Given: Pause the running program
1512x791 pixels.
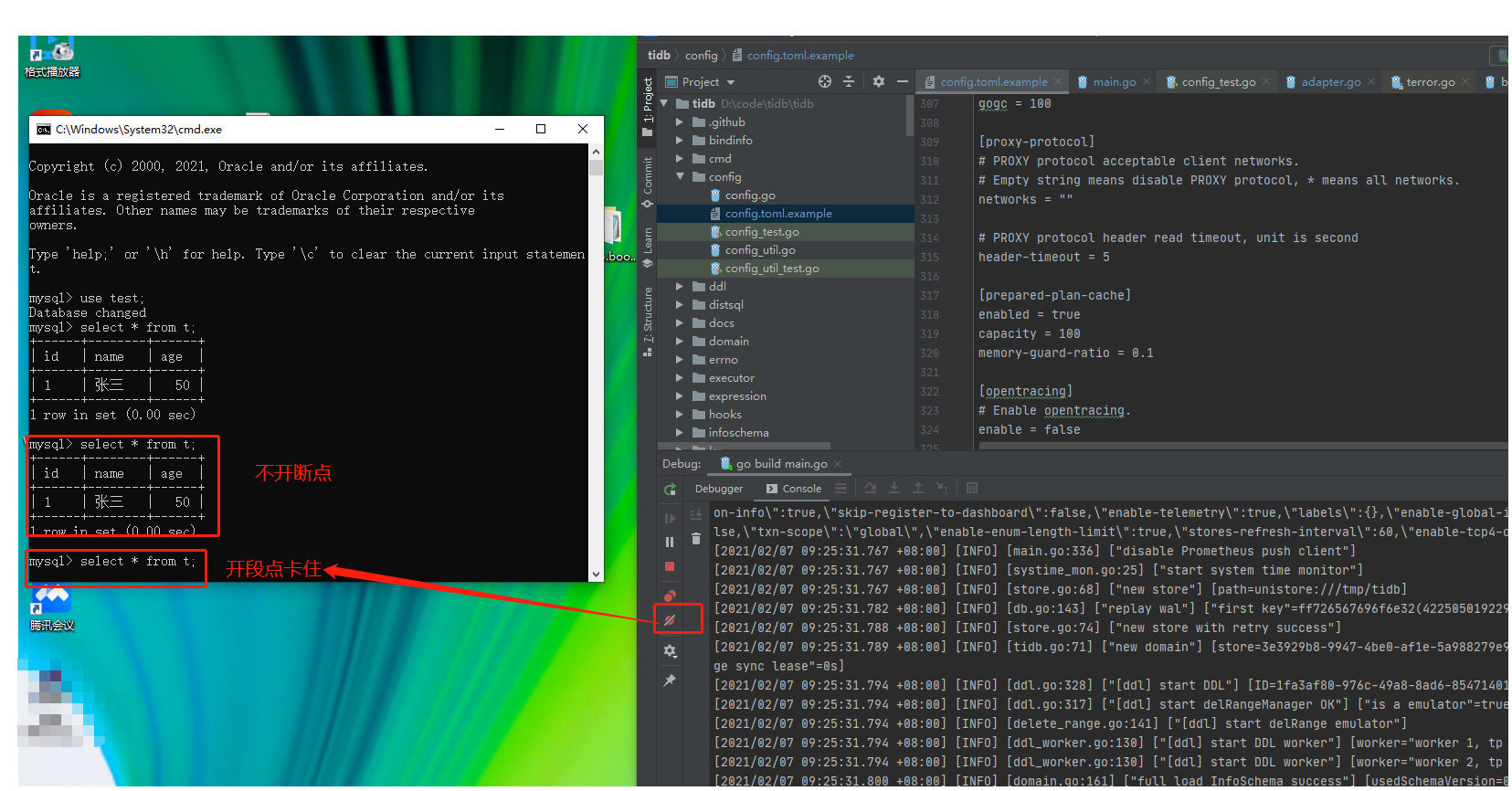Looking at the screenshot, I should pyautogui.click(x=670, y=542).
